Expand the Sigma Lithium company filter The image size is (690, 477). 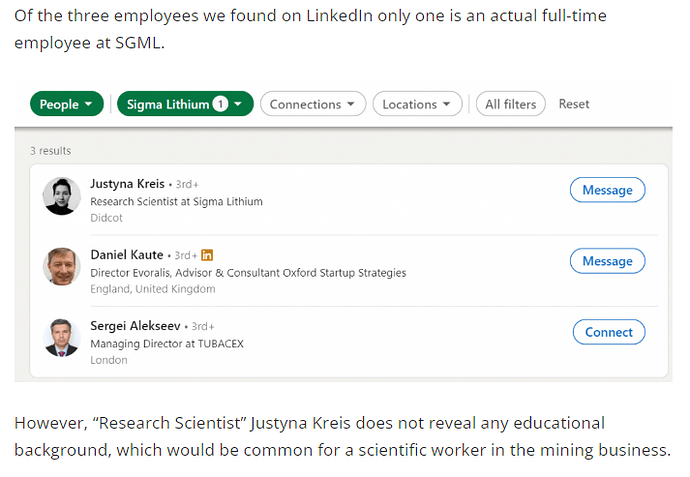pyautogui.click(x=185, y=104)
